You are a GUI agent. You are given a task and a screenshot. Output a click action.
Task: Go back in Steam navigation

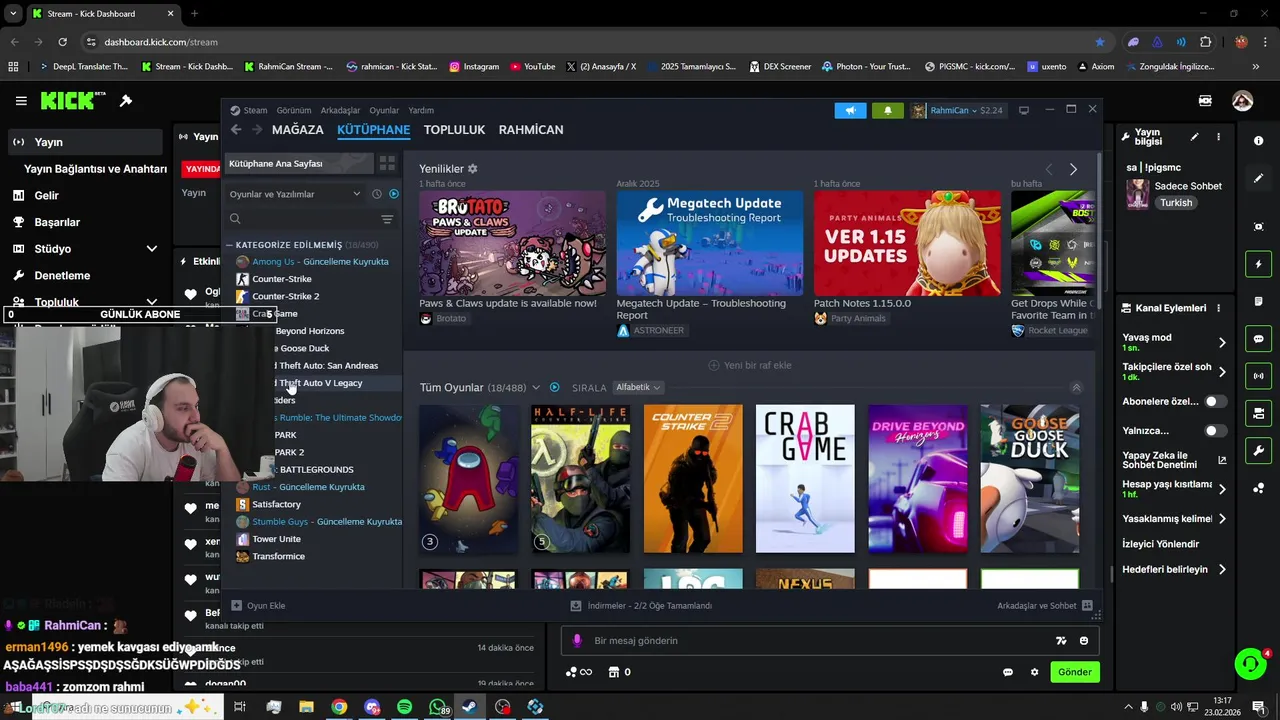coord(236,130)
